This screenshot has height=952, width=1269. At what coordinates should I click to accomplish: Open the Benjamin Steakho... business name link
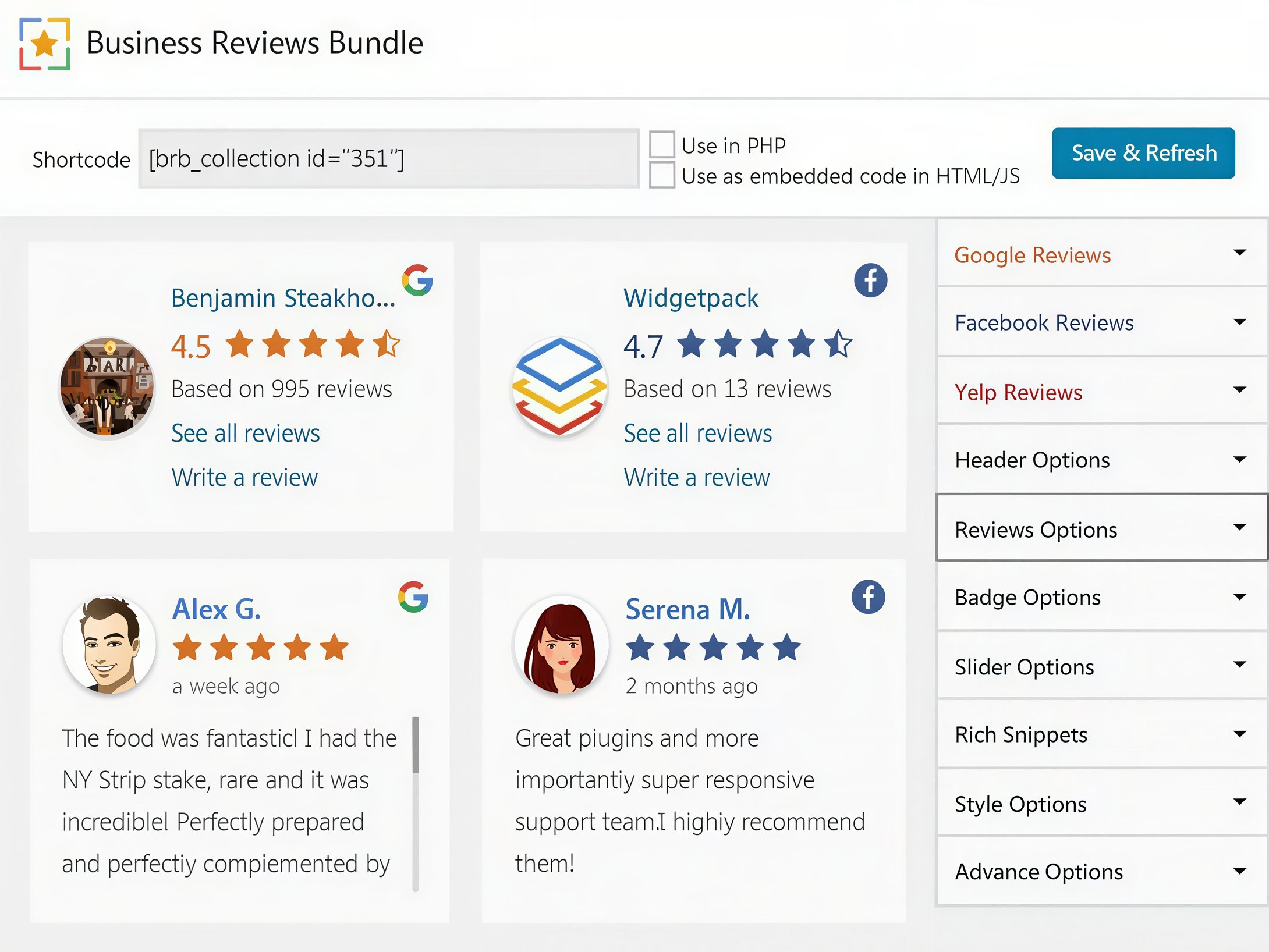click(283, 298)
